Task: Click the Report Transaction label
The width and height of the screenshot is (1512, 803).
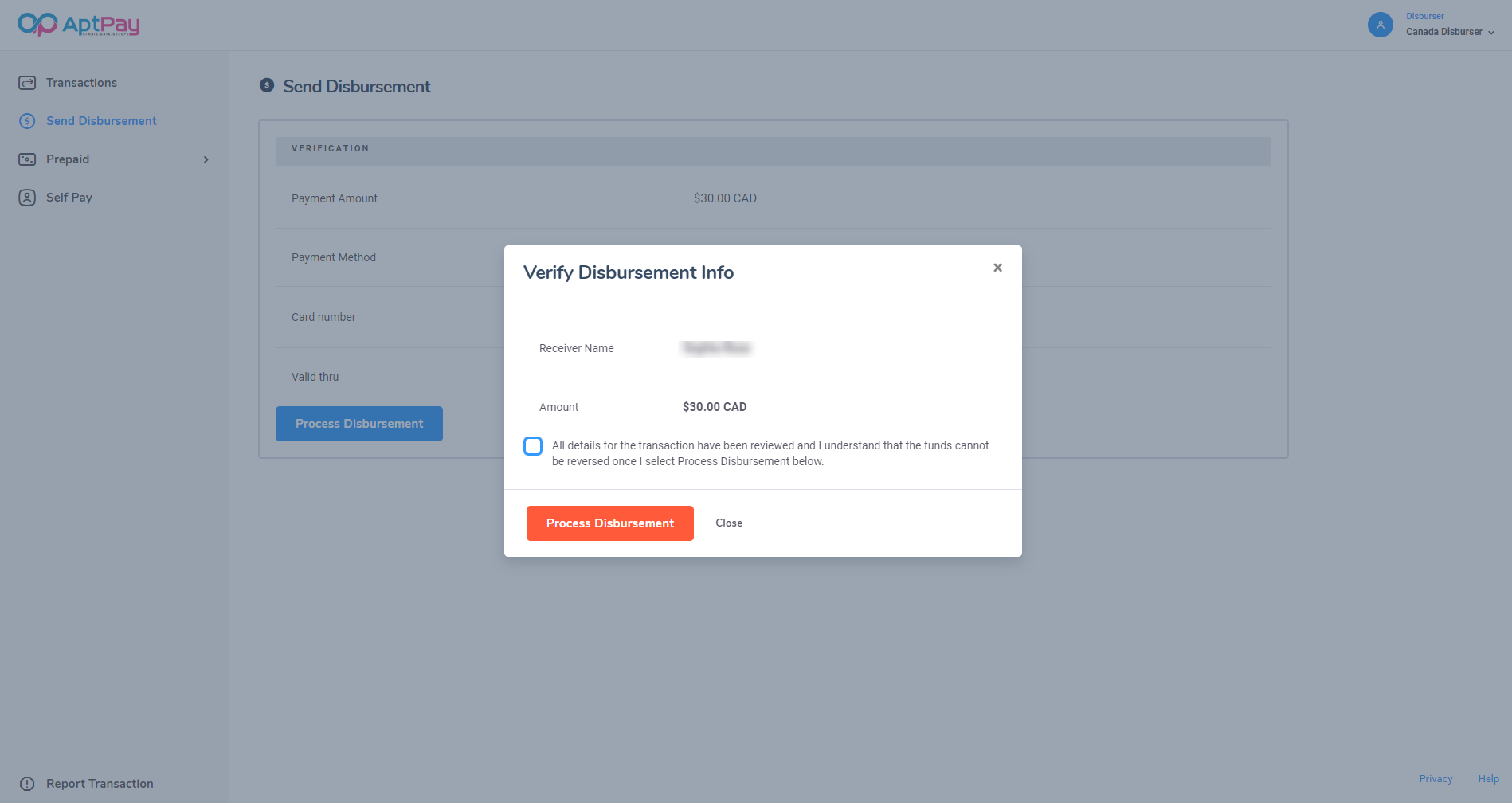Action: (100, 784)
